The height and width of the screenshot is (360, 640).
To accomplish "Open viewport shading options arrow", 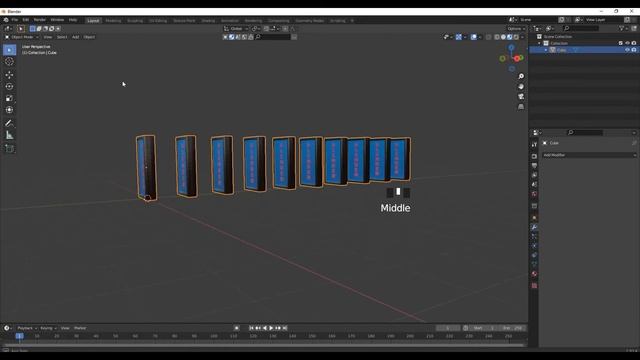I will 522,37.
